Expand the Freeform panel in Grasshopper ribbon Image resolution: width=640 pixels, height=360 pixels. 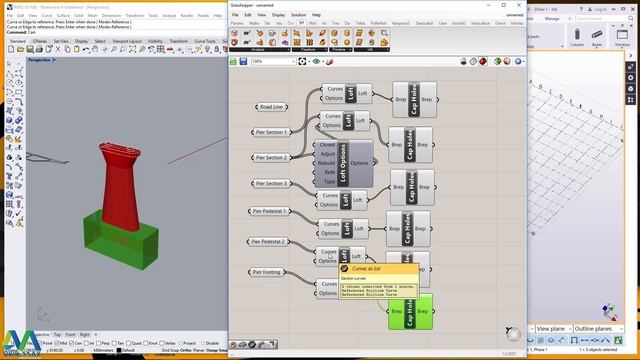point(309,50)
